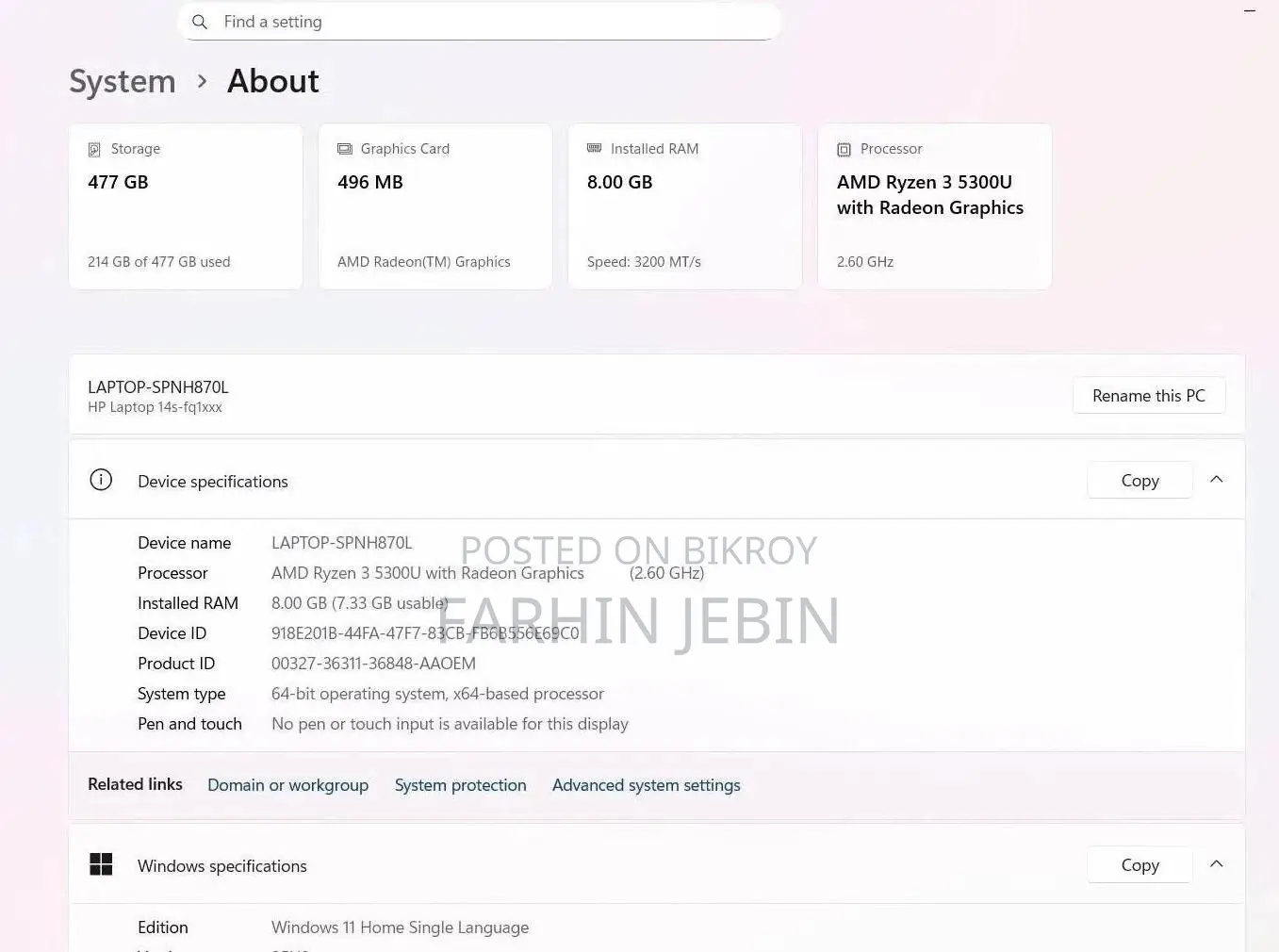
Task: Minimize the Settings window
Action: [x=1250, y=10]
